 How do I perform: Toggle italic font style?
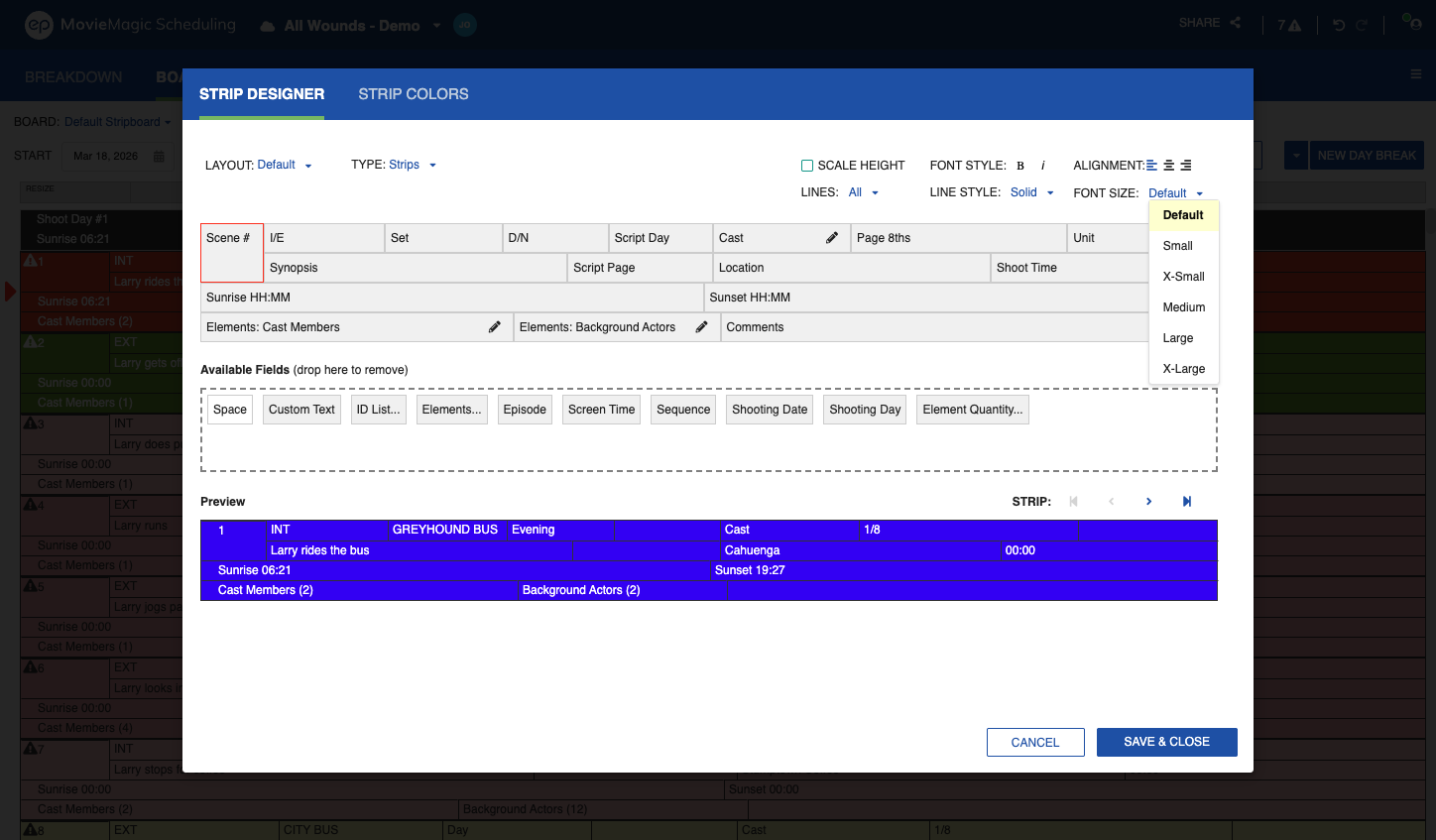tap(1043, 166)
